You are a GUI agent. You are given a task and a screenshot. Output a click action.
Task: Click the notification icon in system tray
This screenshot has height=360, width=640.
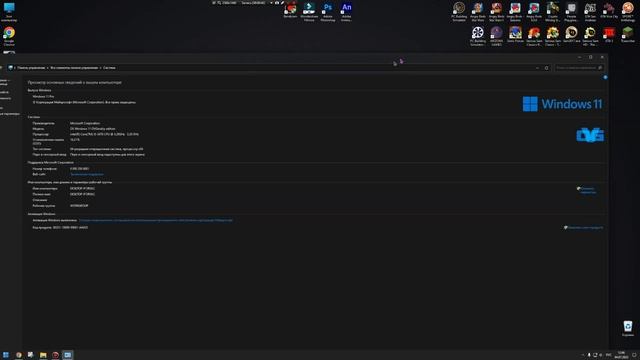(x=634, y=355)
